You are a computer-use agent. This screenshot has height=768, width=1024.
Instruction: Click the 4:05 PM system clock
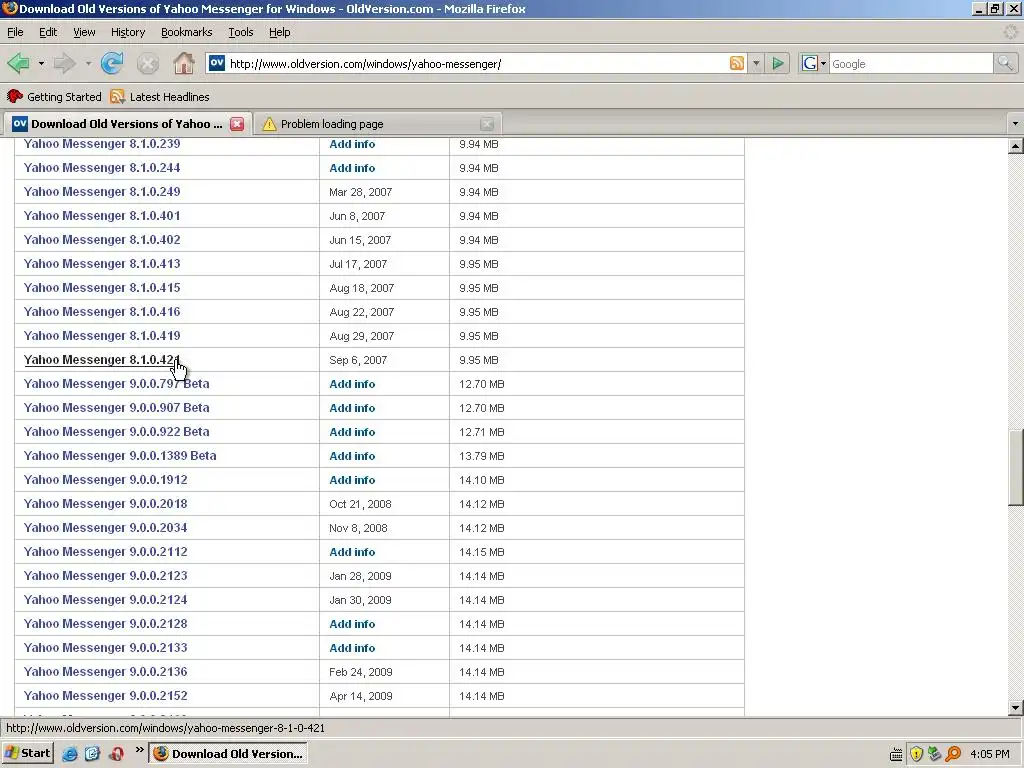point(989,754)
